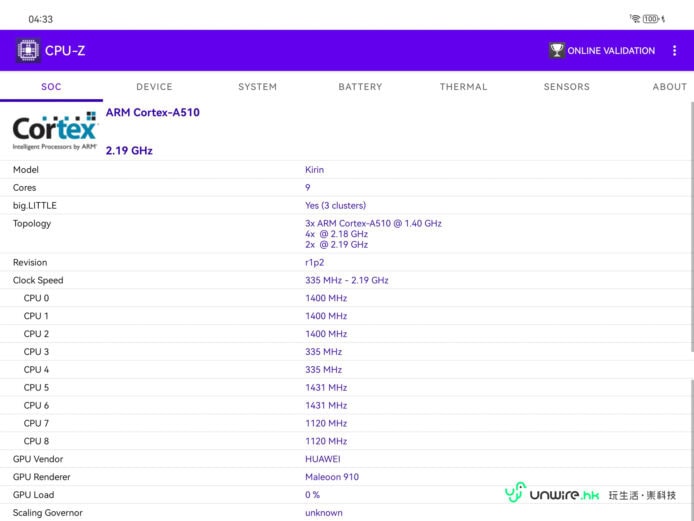
Task: Click the GPU Load label
Action: coord(34,495)
